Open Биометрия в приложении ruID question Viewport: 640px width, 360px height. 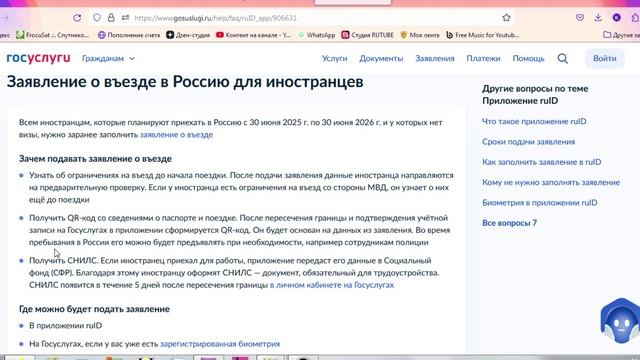(540, 203)
